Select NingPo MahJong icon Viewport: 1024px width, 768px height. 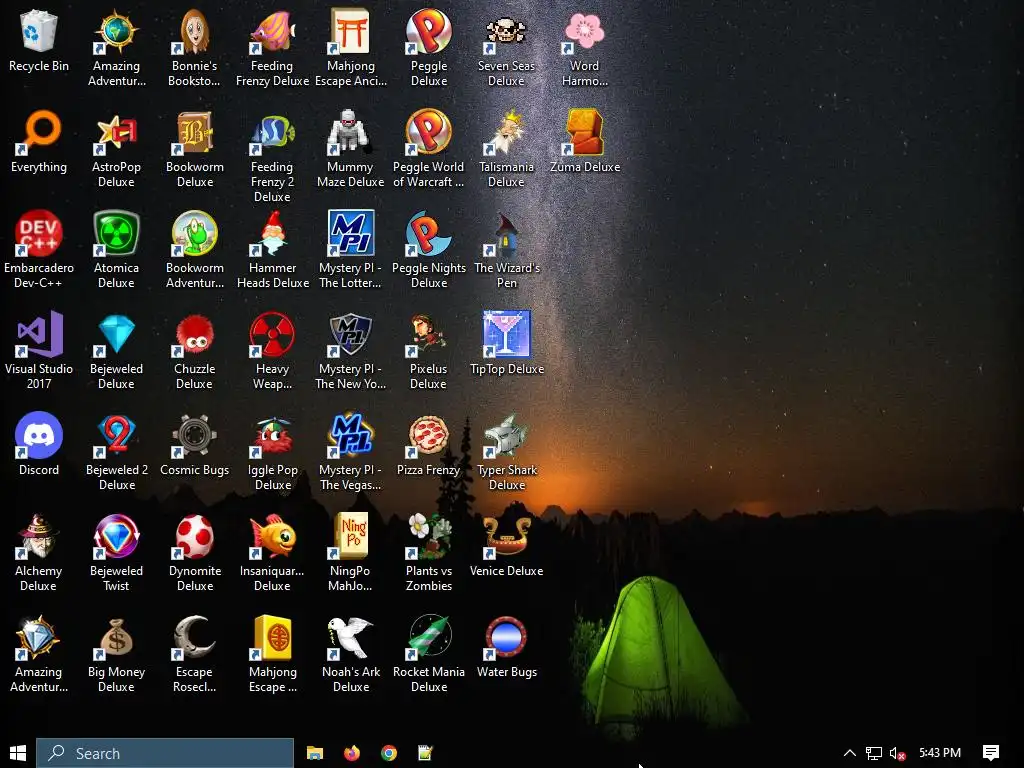click(350, 536)
